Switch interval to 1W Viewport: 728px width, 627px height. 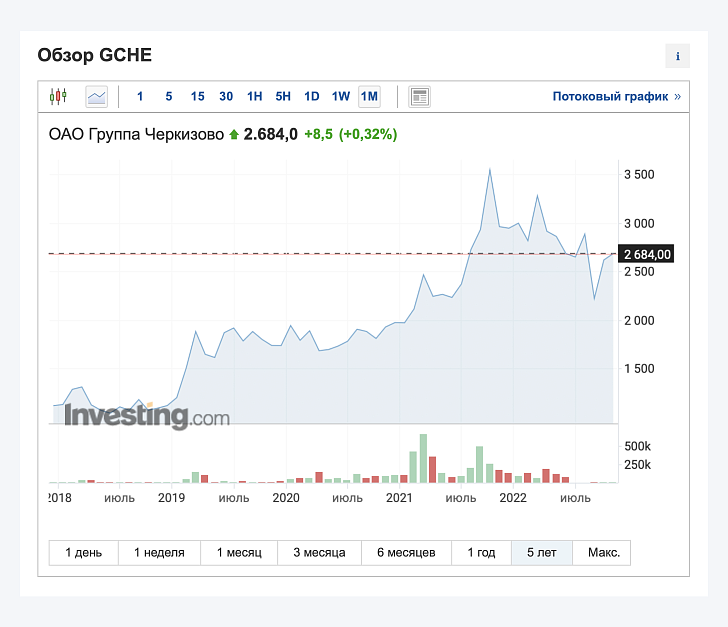pos(340,97)
